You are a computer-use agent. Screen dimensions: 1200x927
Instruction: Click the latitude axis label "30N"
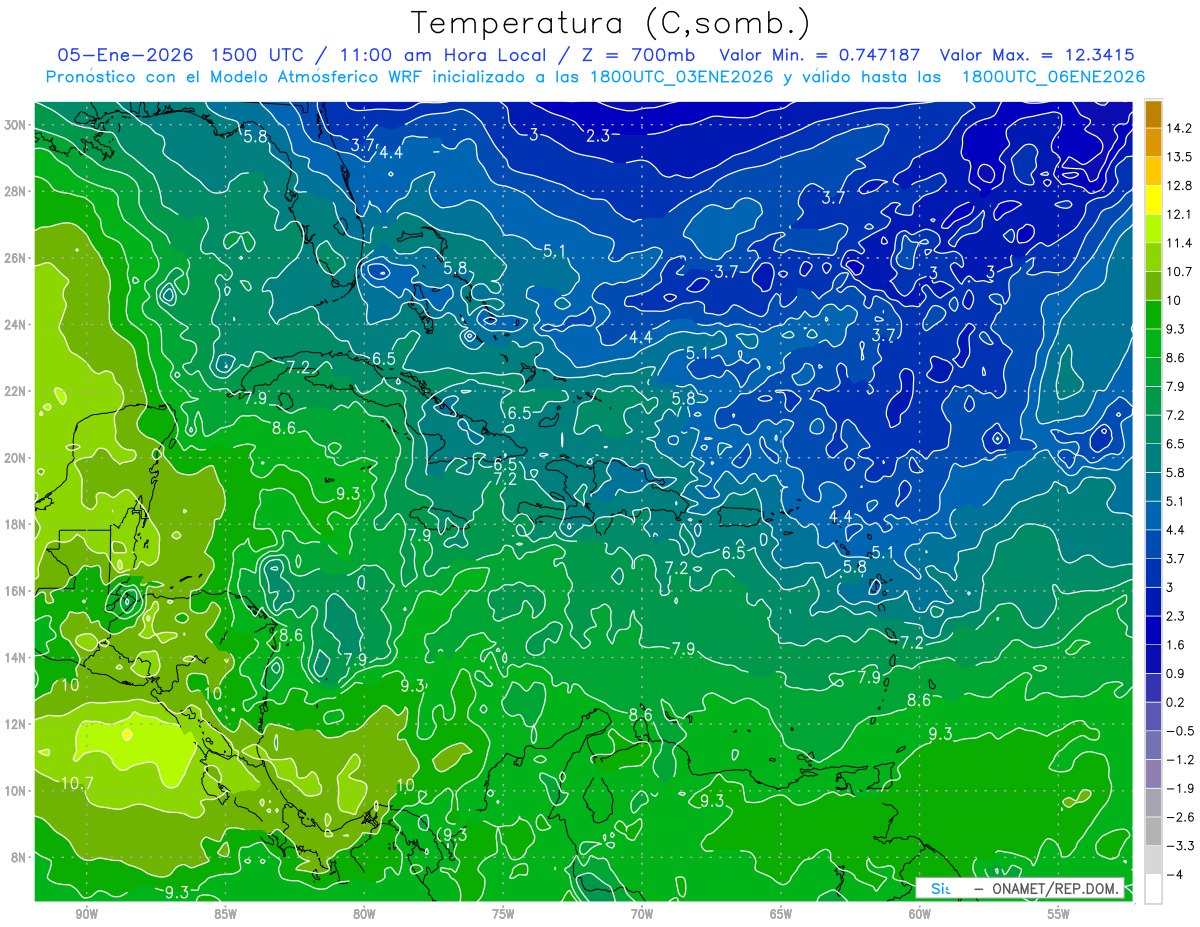click(x=17, y=125)
